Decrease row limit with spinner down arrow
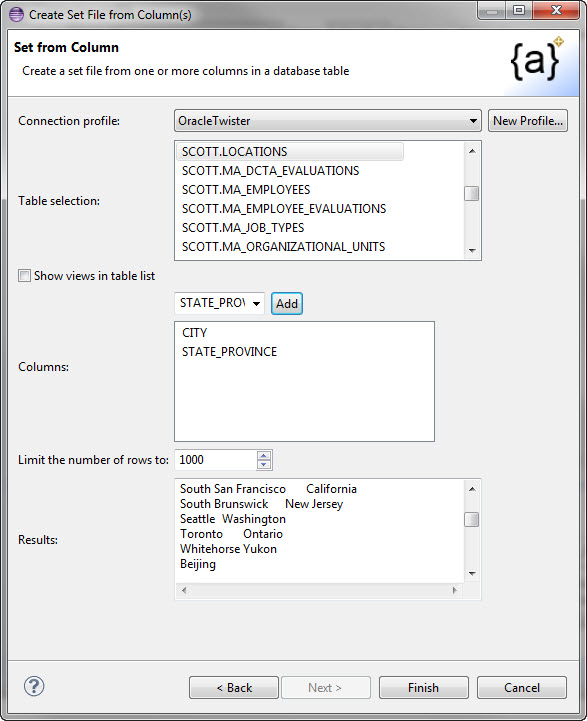587x721 pixels. click(x=264, y=464)
